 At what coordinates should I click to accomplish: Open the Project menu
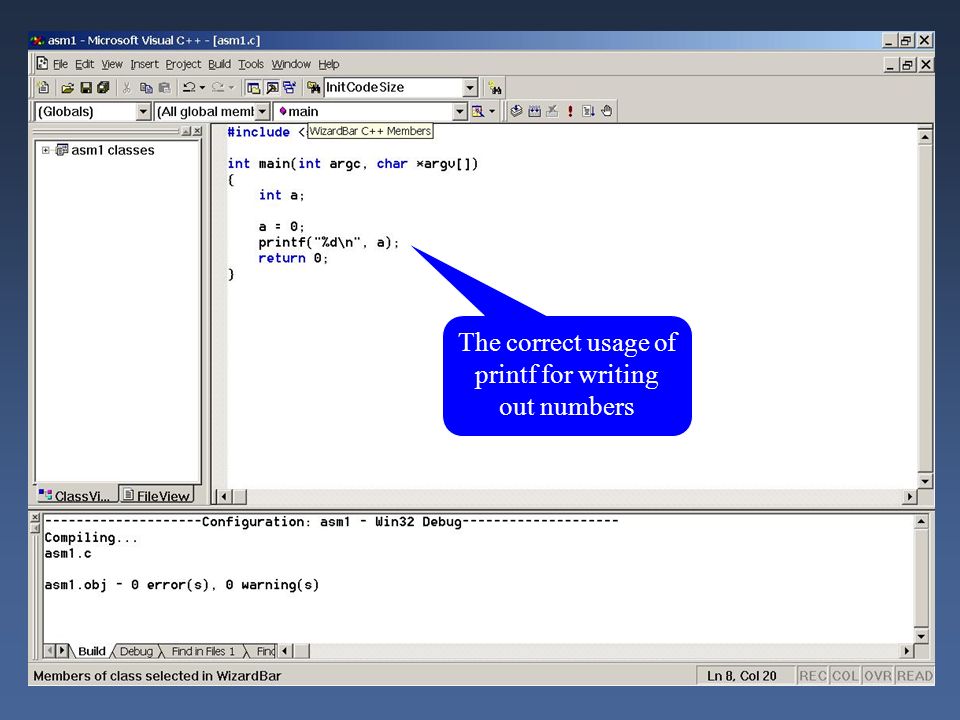coord(183,64)
